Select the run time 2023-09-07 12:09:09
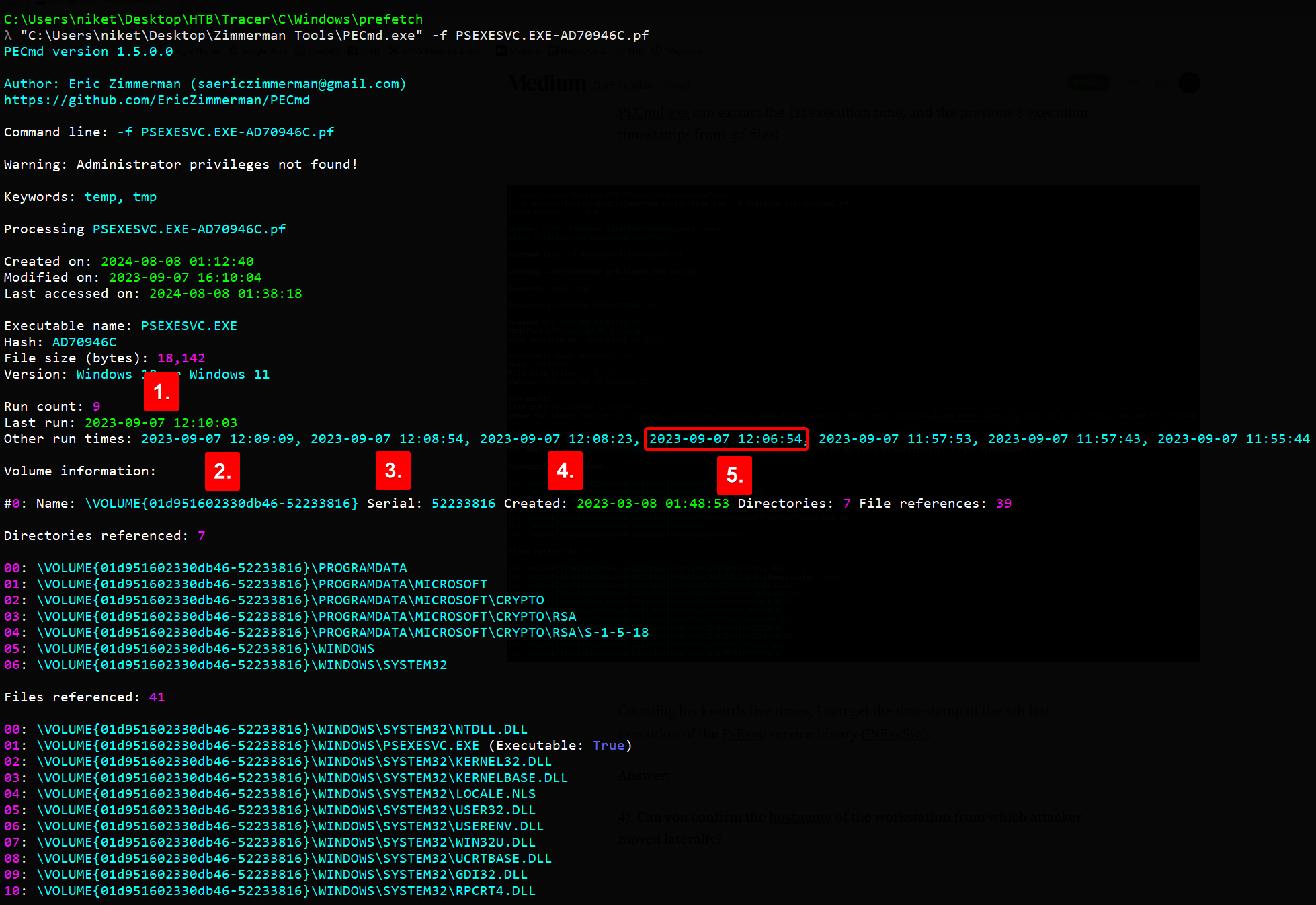 tap(217, 439)
